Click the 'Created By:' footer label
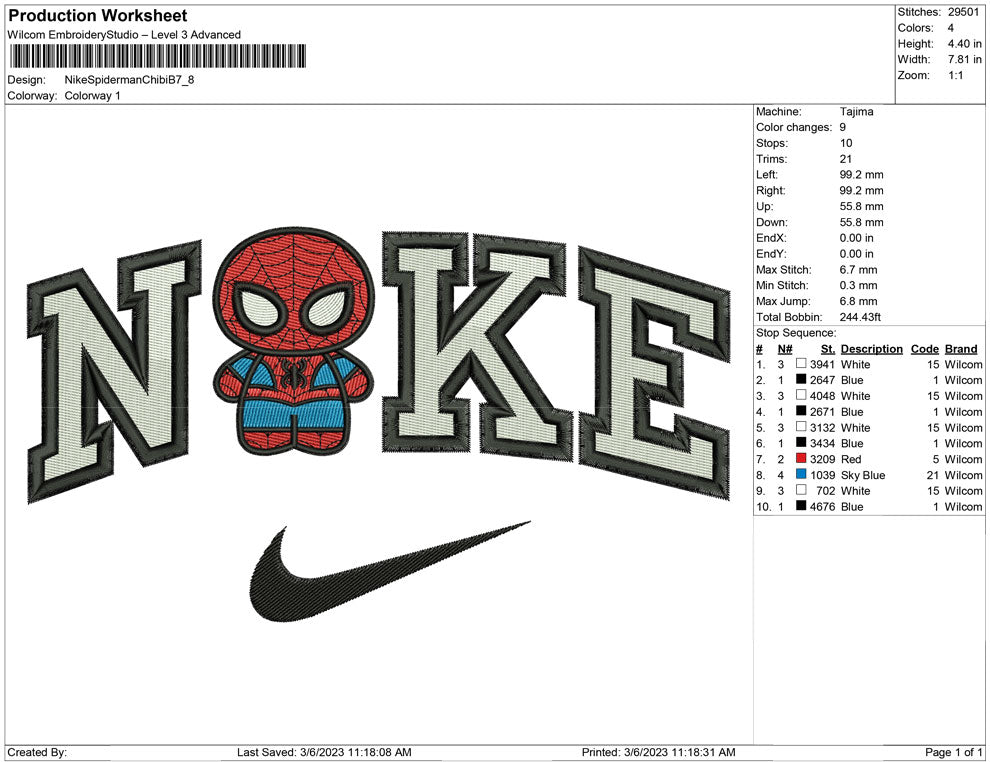Viewport: 990px width, 762px height. [37, 752]
